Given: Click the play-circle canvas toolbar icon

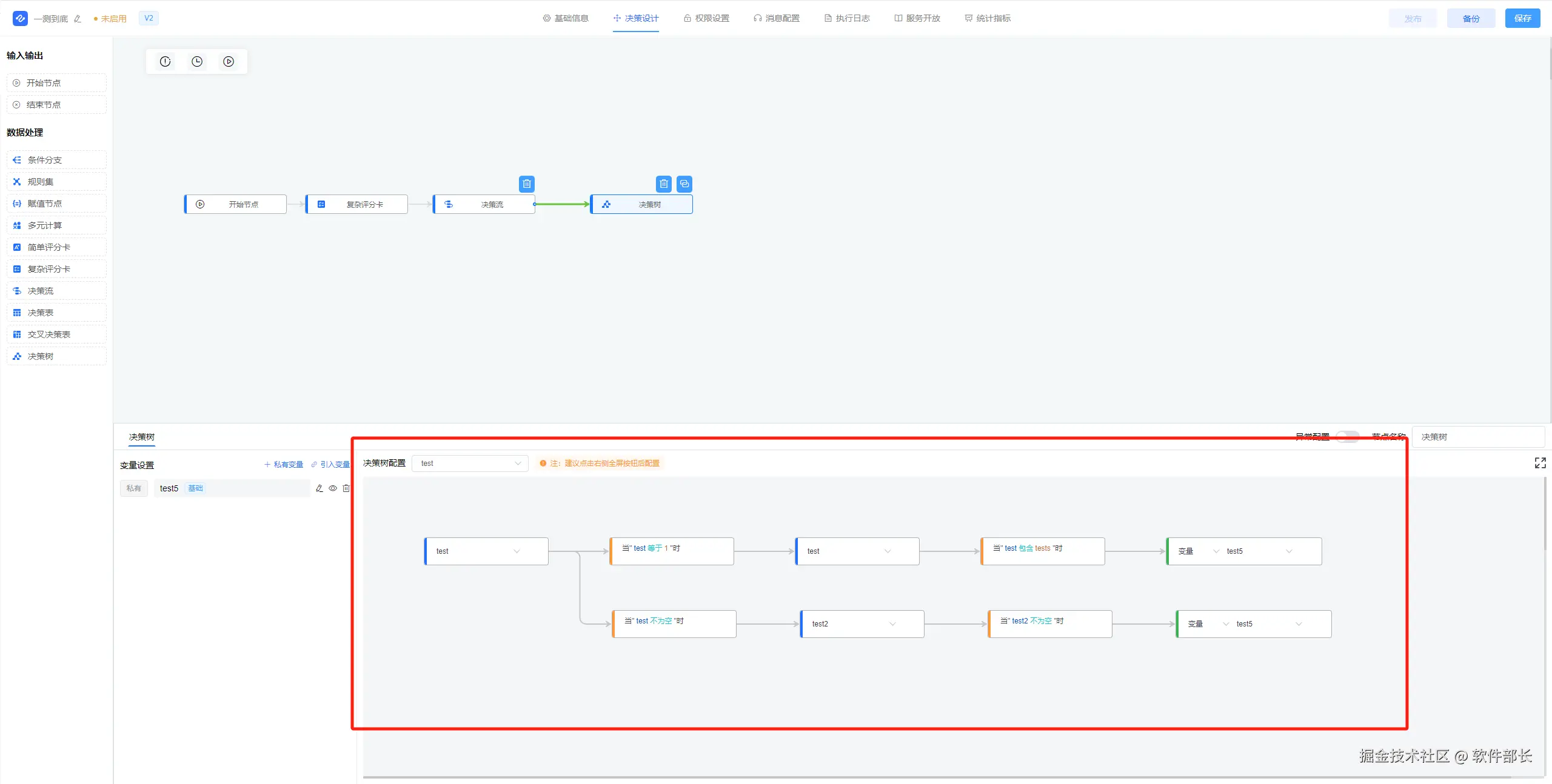Looking at the screenshot, I should tap(229, 61).
